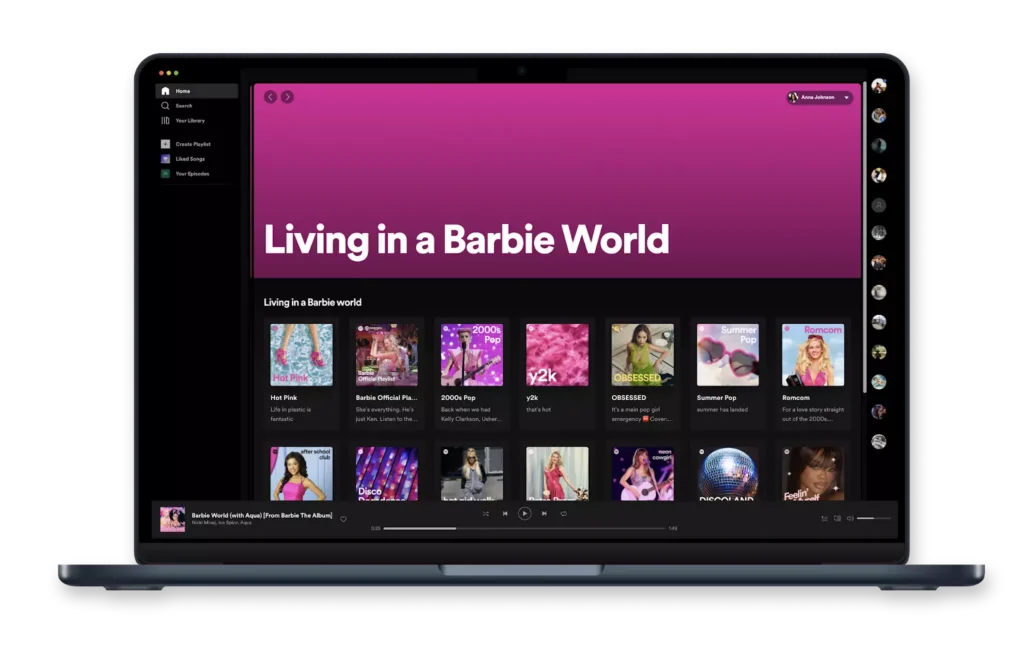Click the Create Playlist icon
1024x647 pixels.
pos(165,144)
